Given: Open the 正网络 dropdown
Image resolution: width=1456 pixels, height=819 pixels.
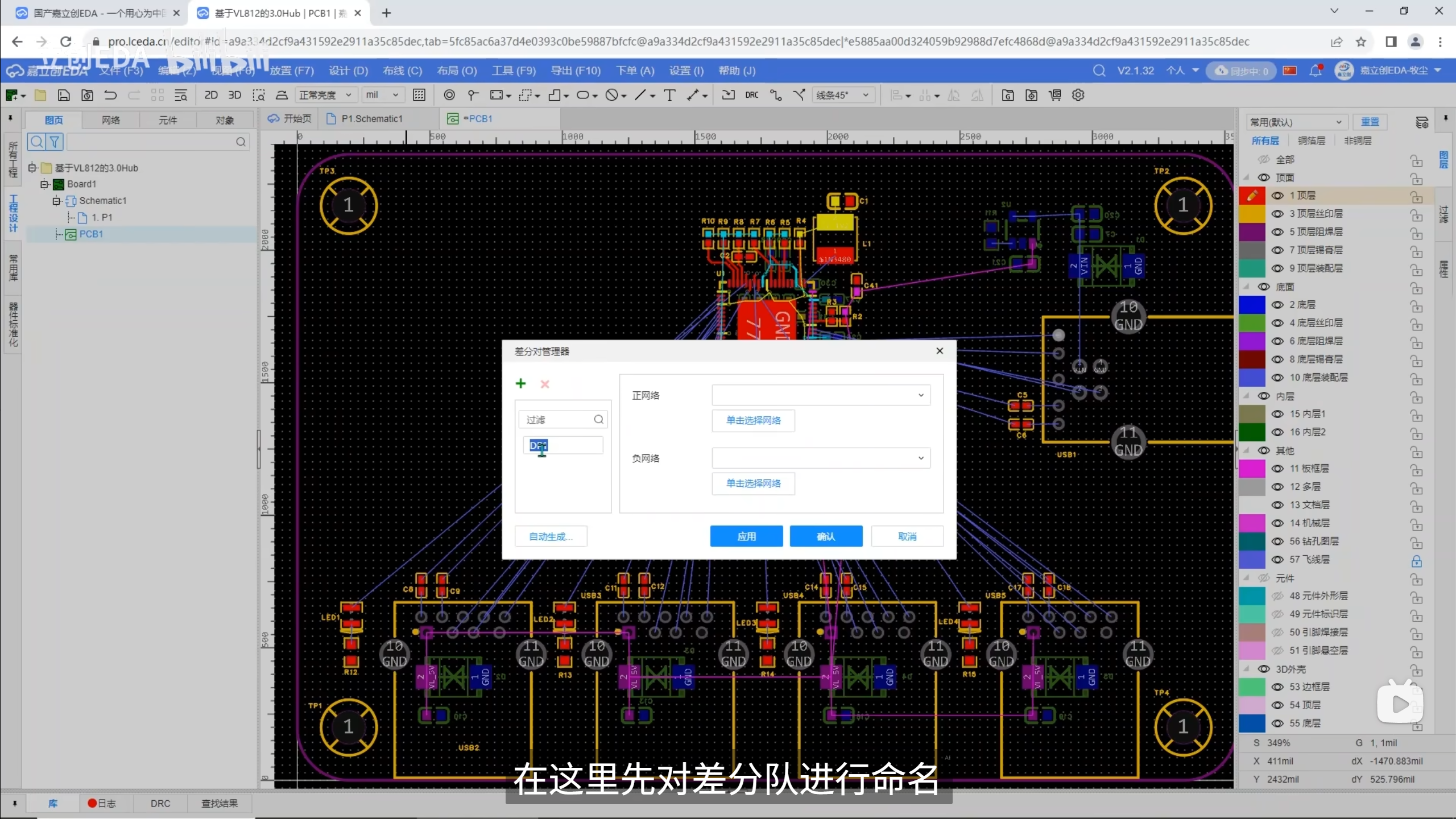Looking at the screenshot, I should pyautogui.click(x=821, y=395).
